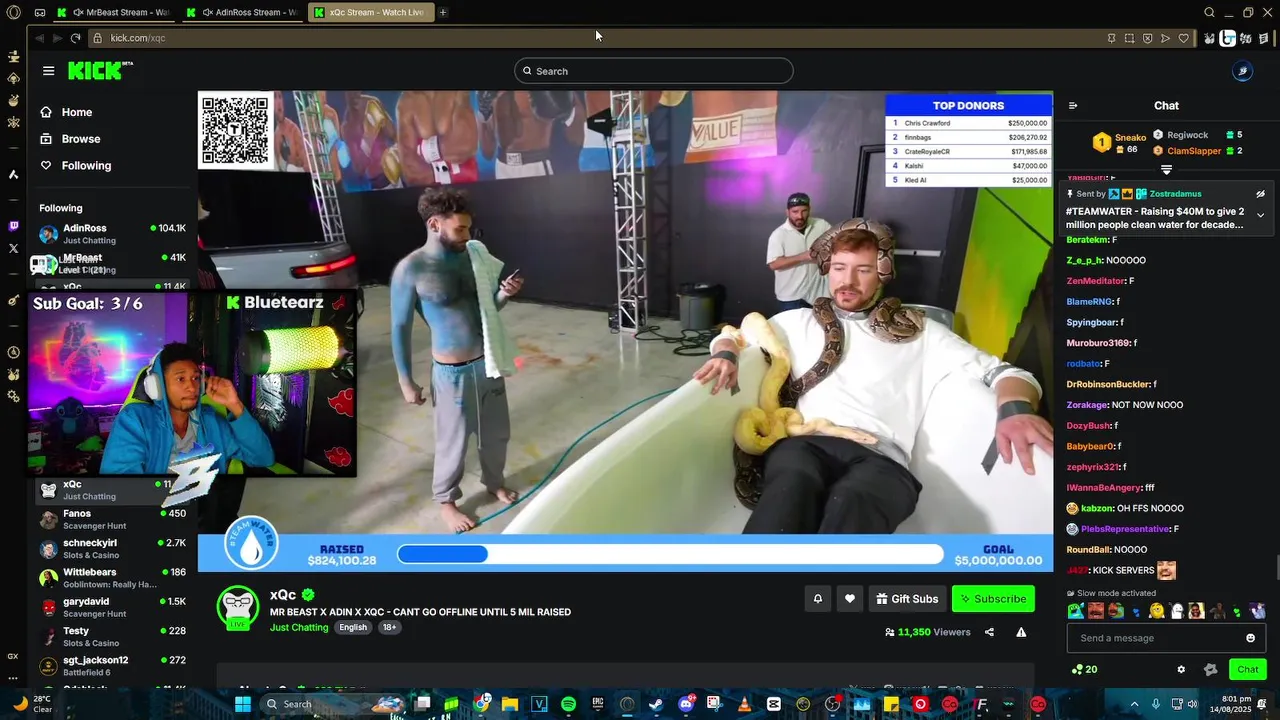Open Steam from the taskbar
This screenshot has height=720, width=1280.
[655, 704]
